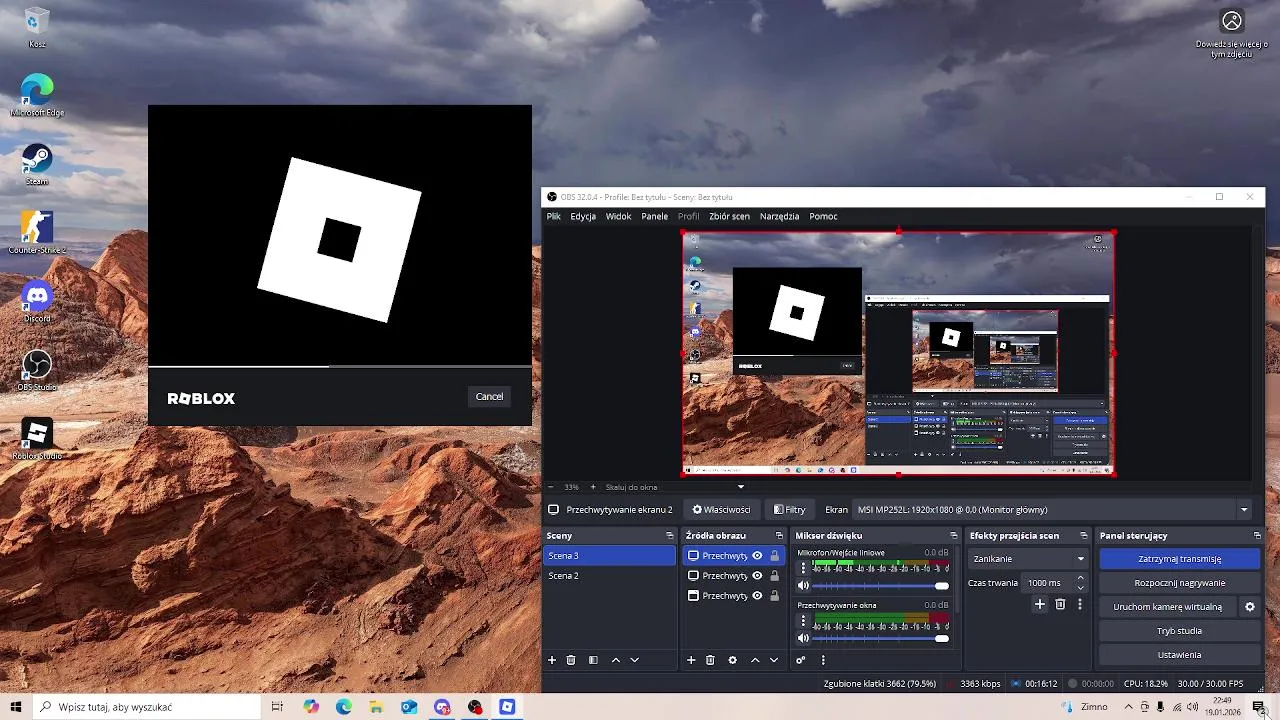The image size is (1280, 720).
Task: Open the preview scaling dropdown arrow
Action: (x=741, y=487)
